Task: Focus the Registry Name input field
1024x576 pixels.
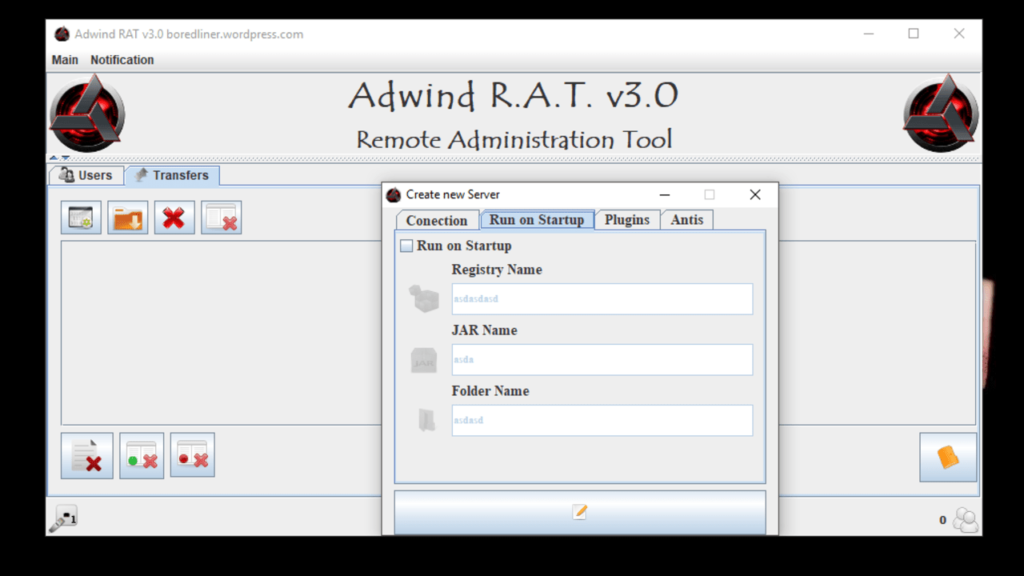Action: [602, 298]
